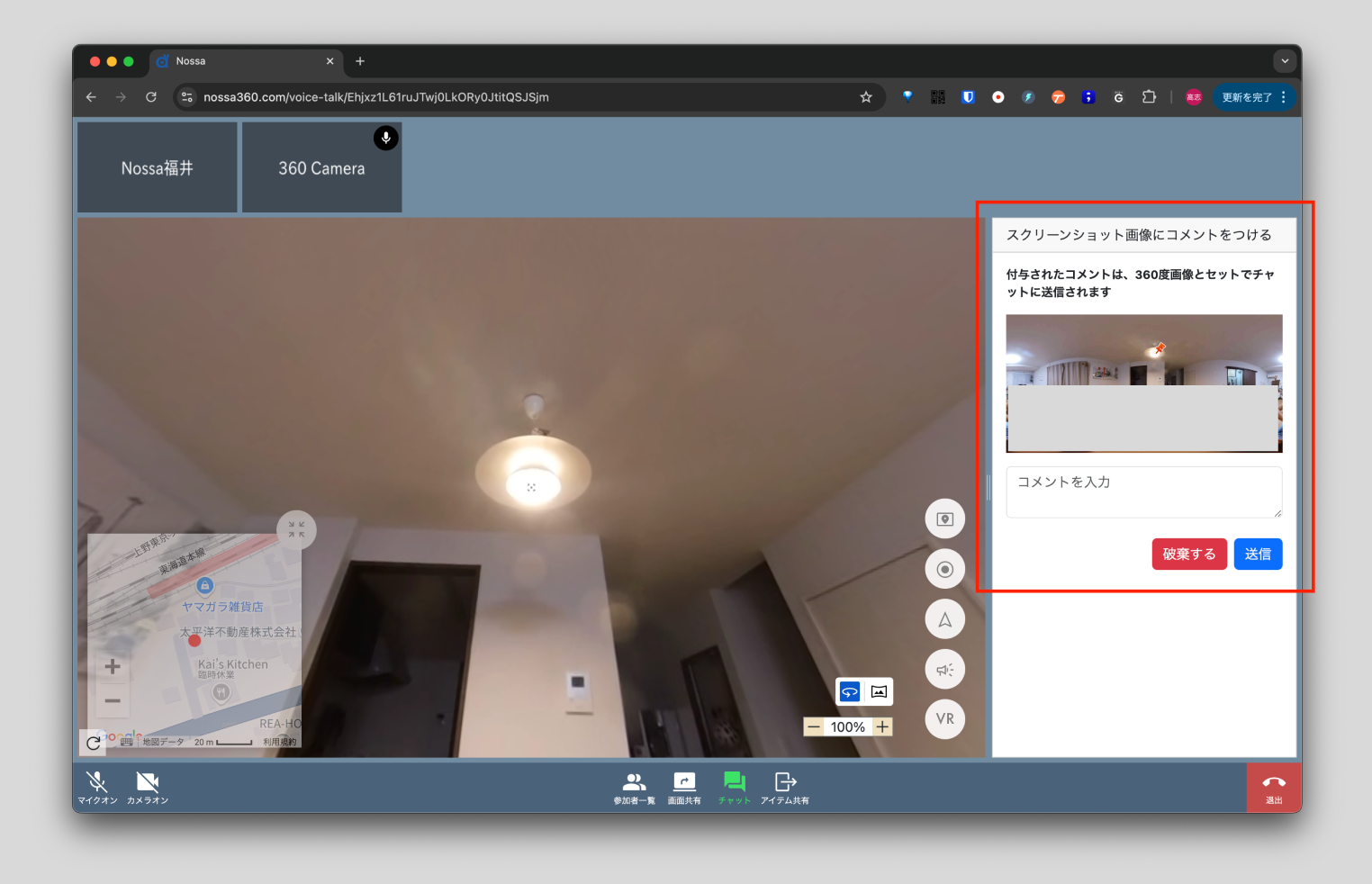Open item sharing (アイテム共有)

pos(785,788)
